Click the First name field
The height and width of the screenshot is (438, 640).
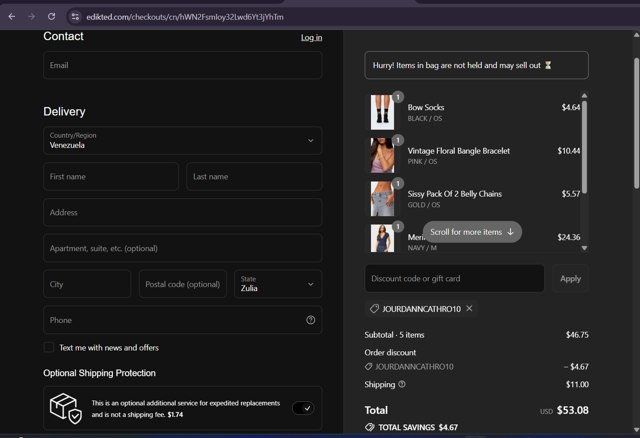click(x=111, y=177)
